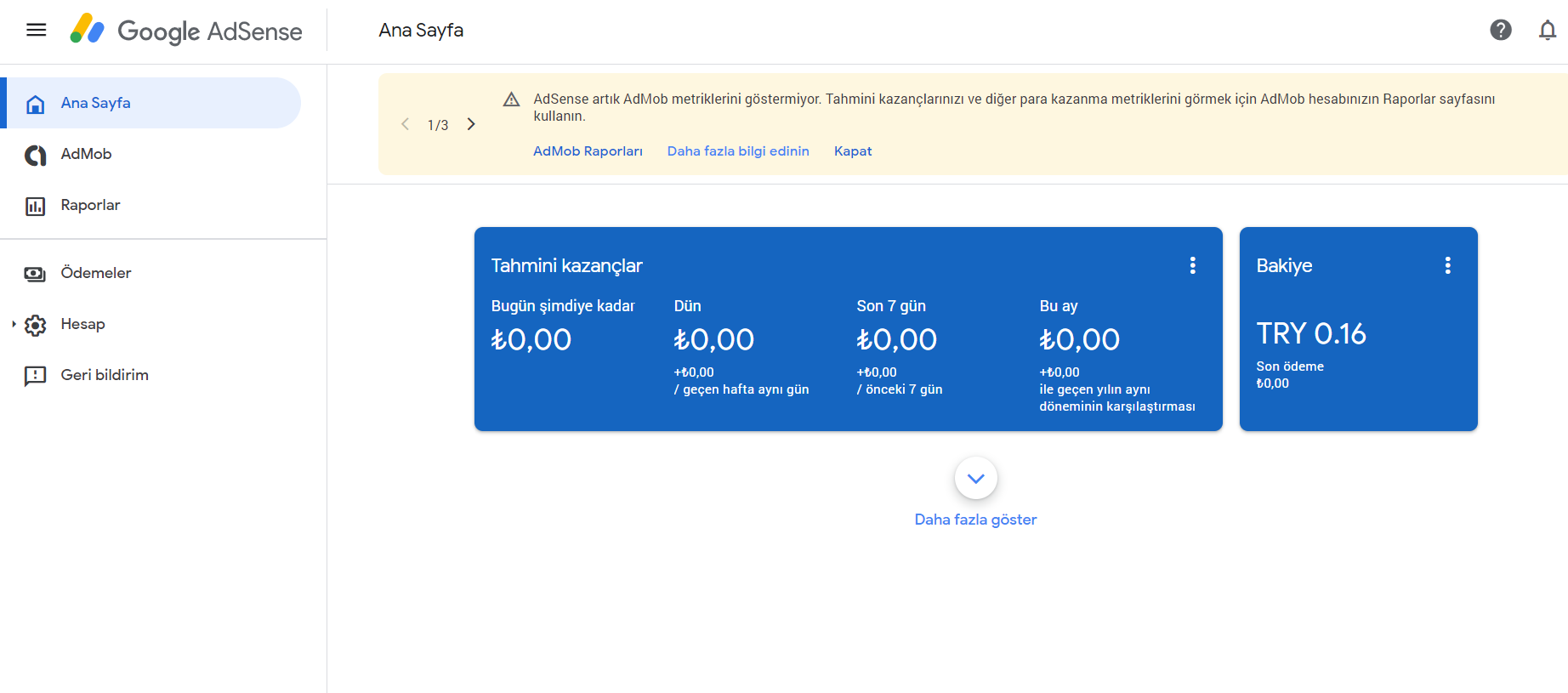This screenshot has height=693, width=1568.
Task: Click the Ana Sayfa home icon
Action: [x=35, y=104]
